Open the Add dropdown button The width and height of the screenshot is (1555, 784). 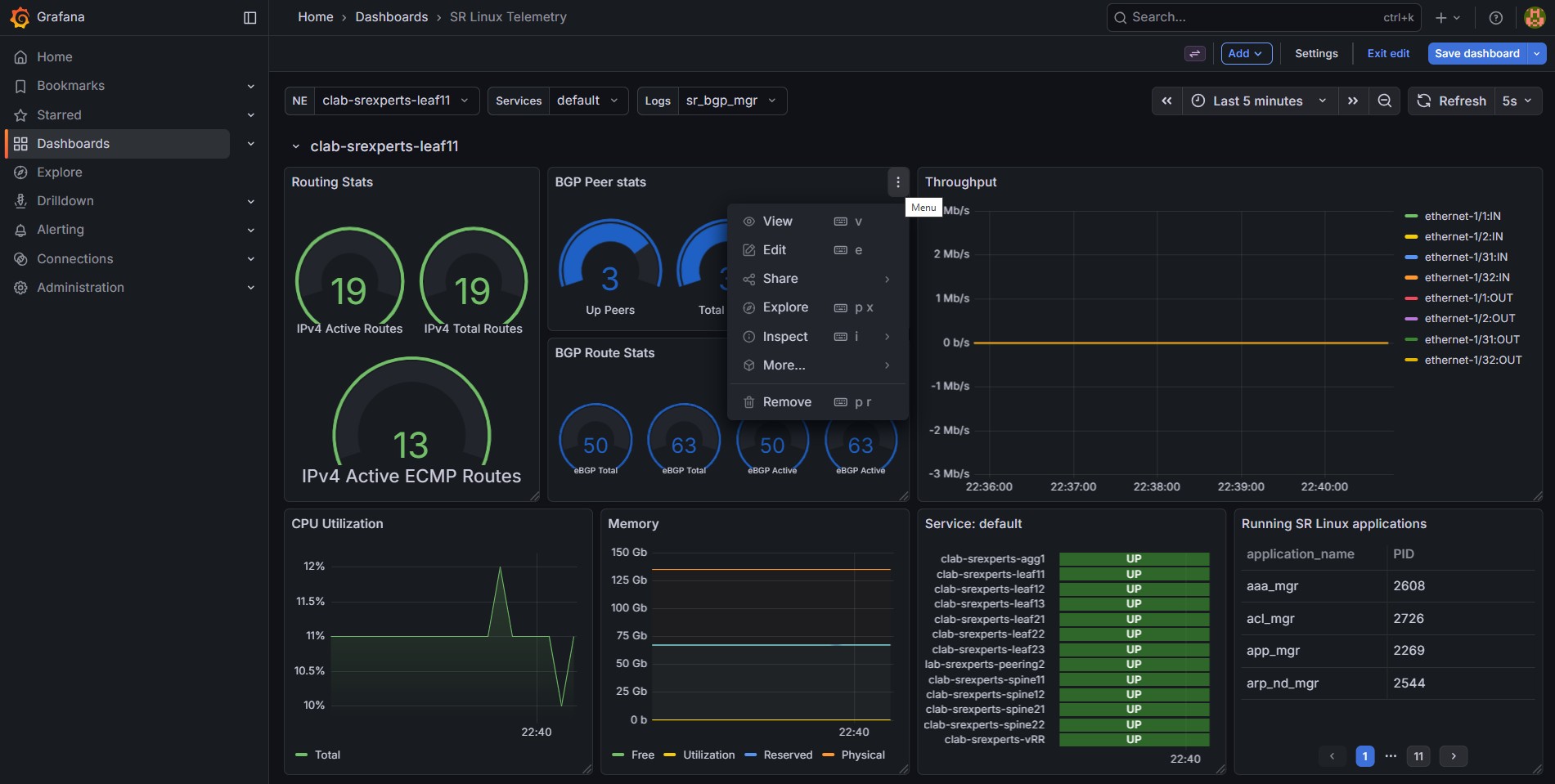coord(1247,53)
